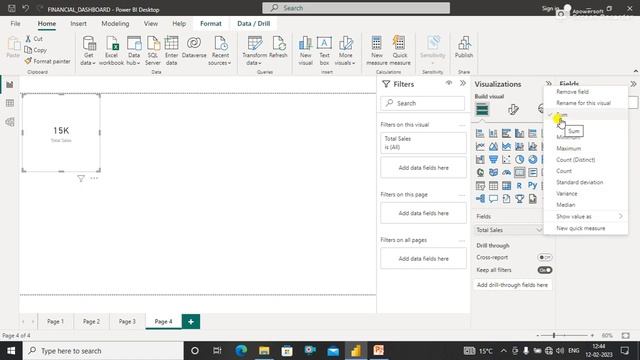Select the filled map visual
The image size is (640, 360).
click(x=493, y=173)
